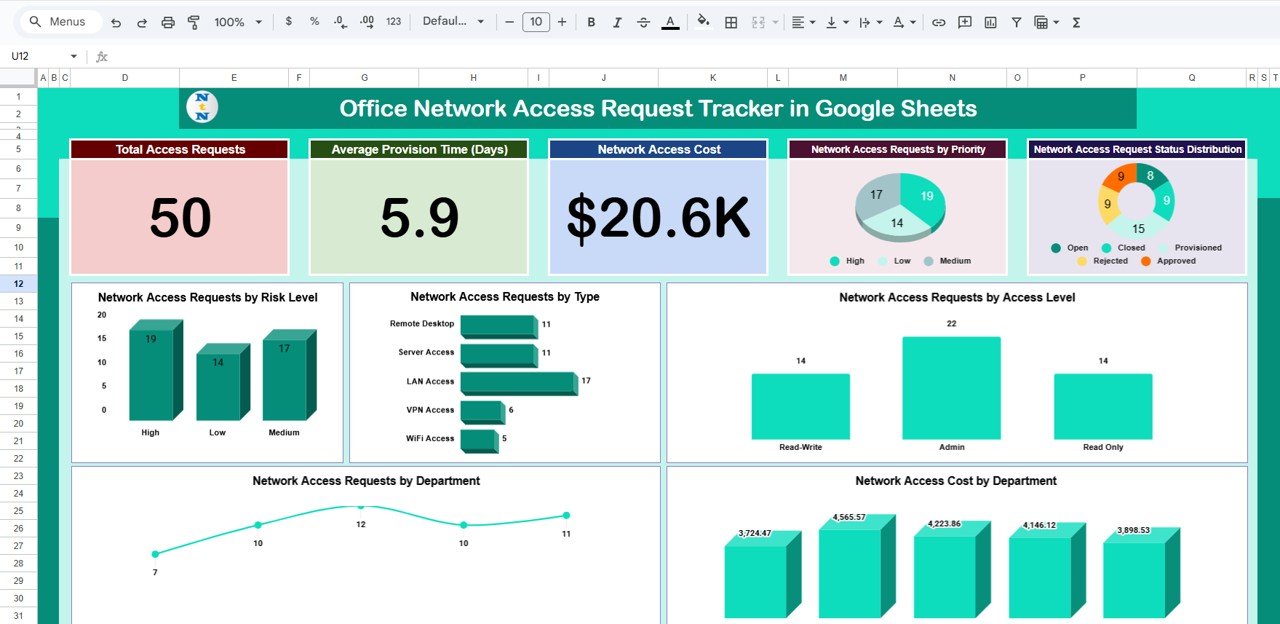Click the Format as currency button
Image resolution: width=1280 pixels, height=624 pixels.
289,22
